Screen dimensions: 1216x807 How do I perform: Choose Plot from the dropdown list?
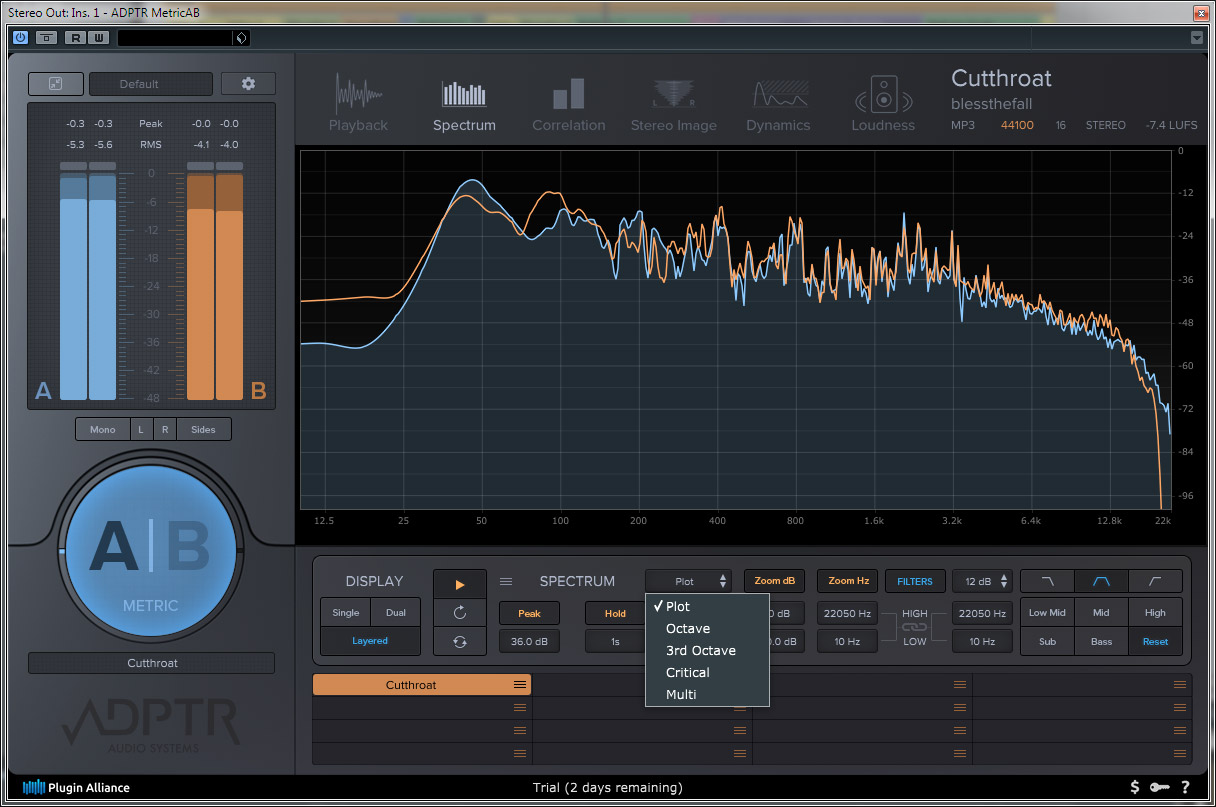[x=707, y=606]
